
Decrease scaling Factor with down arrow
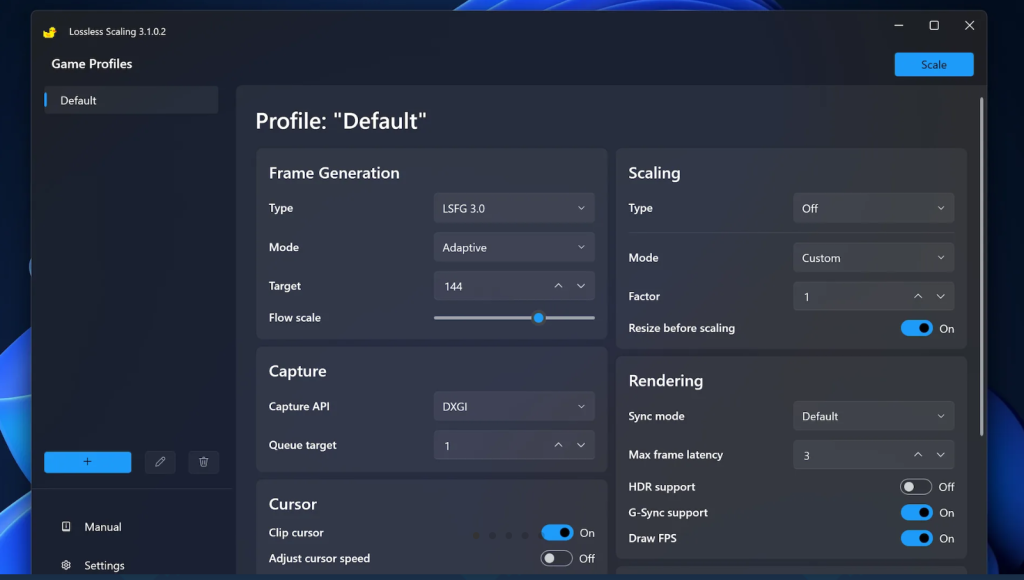940,297
